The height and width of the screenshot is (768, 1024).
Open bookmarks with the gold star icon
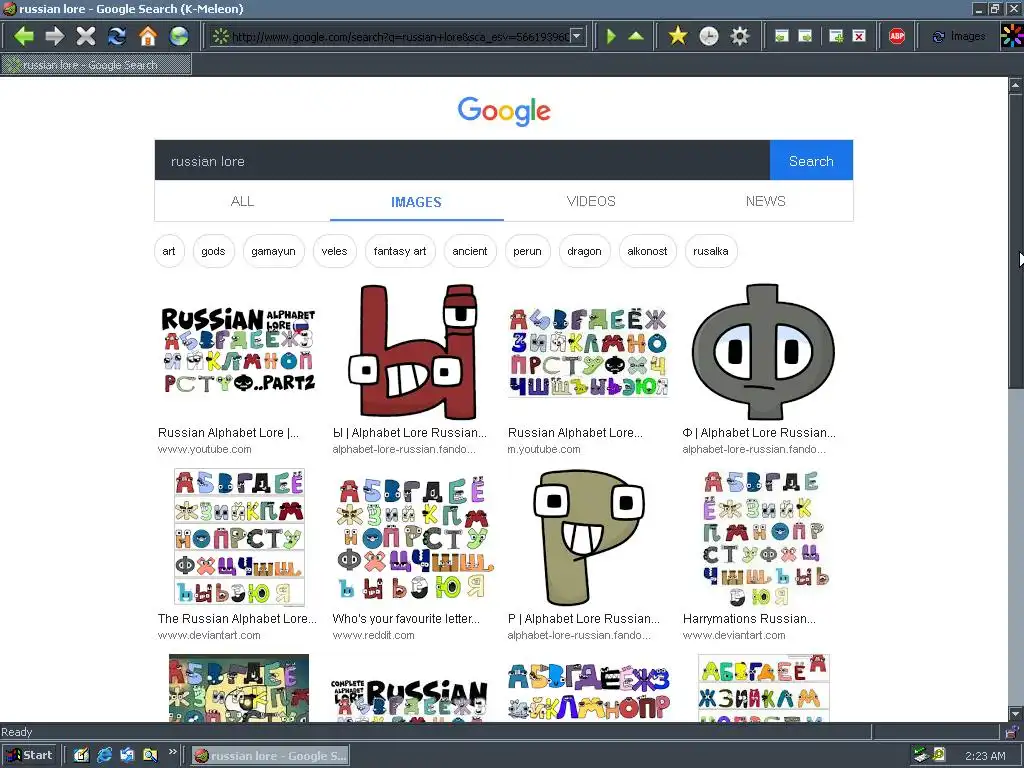(678, 36)
